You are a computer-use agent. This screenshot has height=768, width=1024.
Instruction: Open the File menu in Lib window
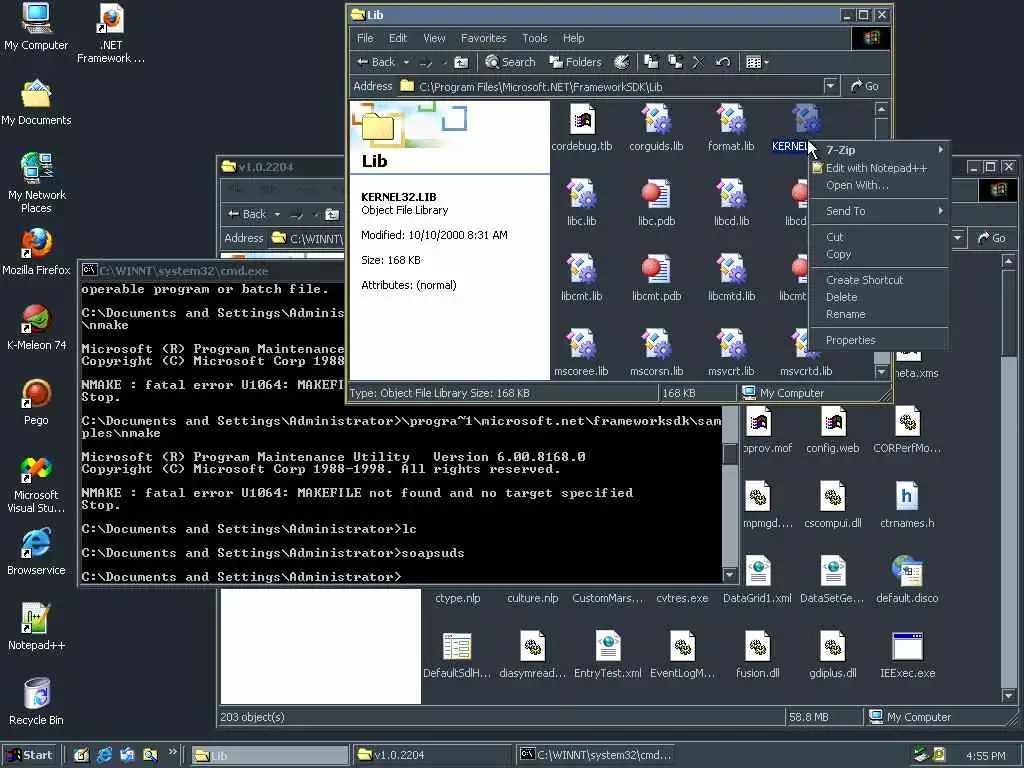(365, 38)
